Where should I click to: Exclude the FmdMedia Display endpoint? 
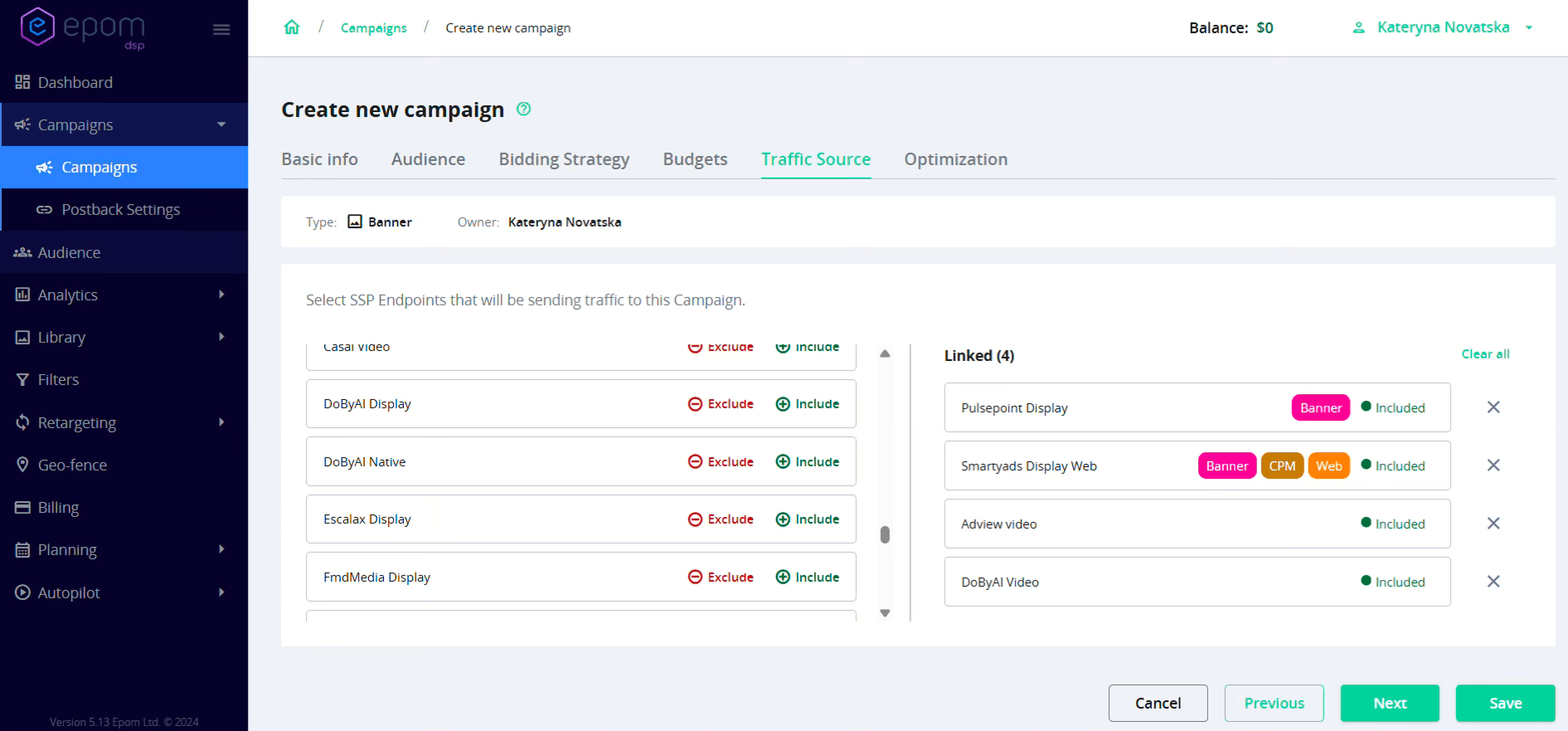coord(721,577)
